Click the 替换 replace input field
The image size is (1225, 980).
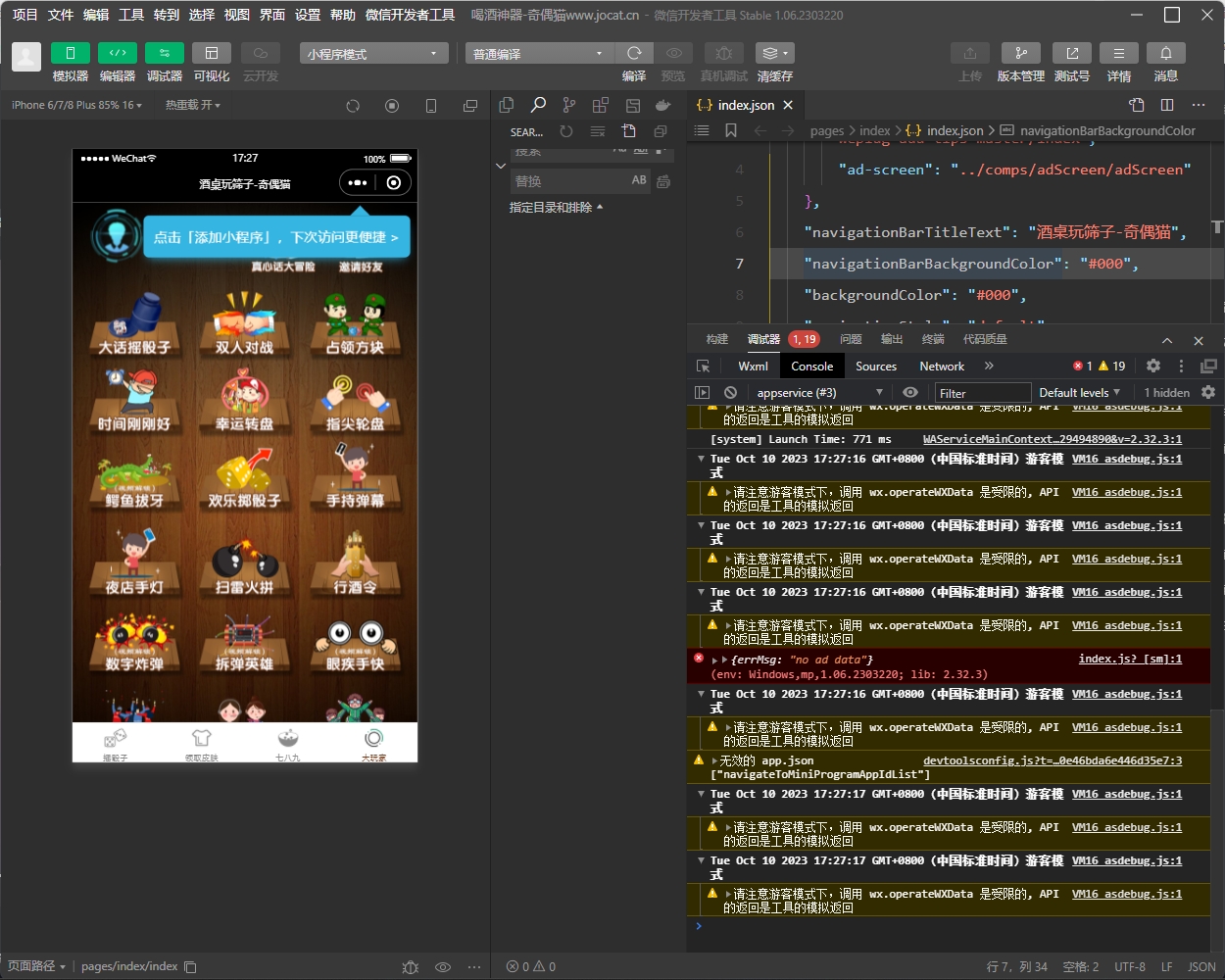coord(569,181)
